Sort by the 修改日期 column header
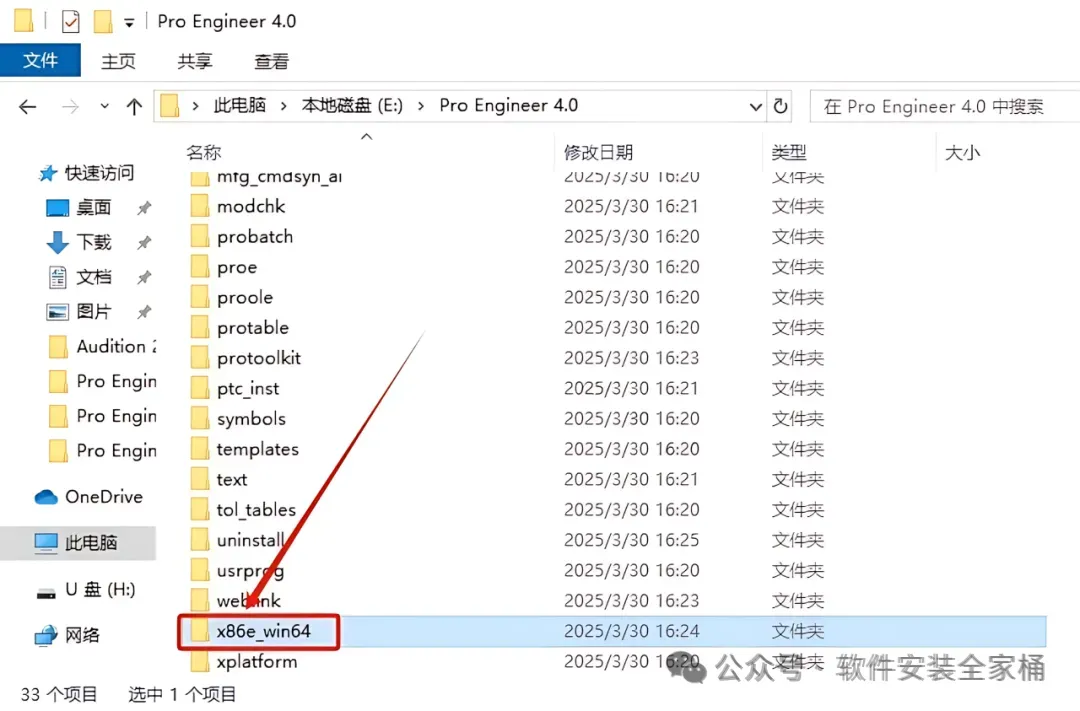1080x711 pixels. pyautogui.click(x=598, y=152)
